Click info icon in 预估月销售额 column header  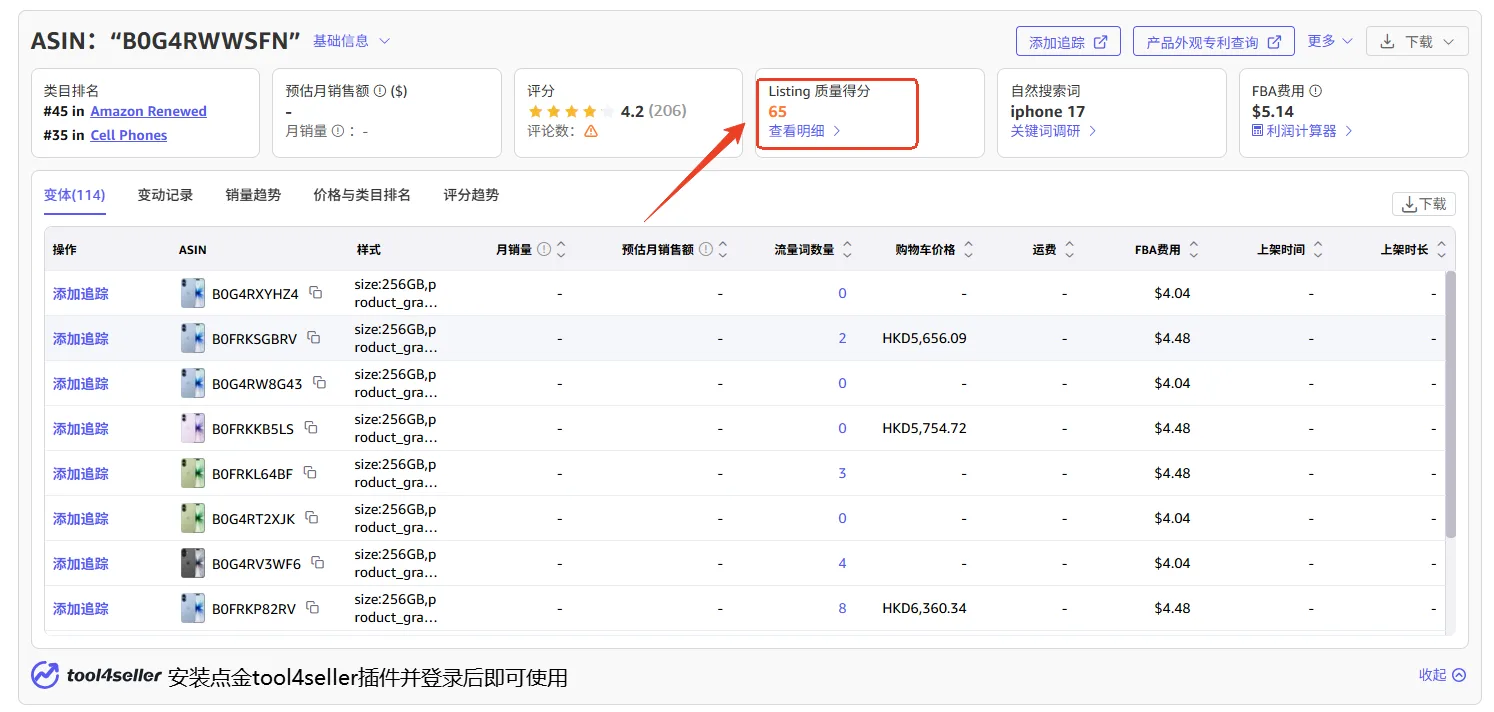pos(706,249)
